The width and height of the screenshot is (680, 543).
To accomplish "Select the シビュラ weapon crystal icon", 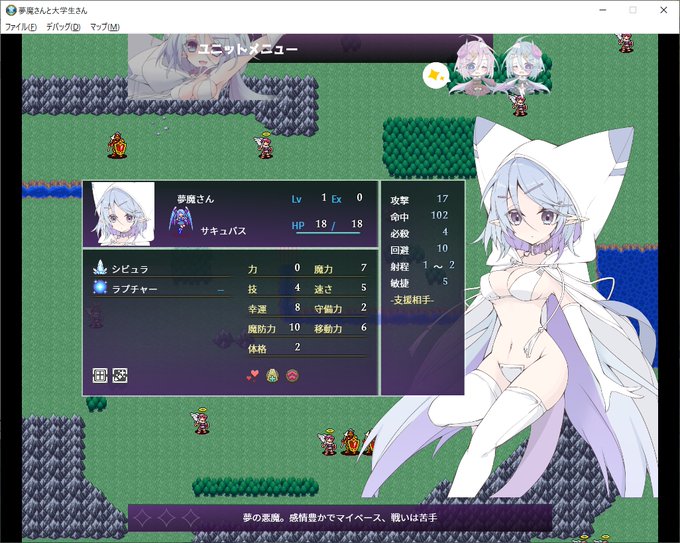I will tap(100, 268).
